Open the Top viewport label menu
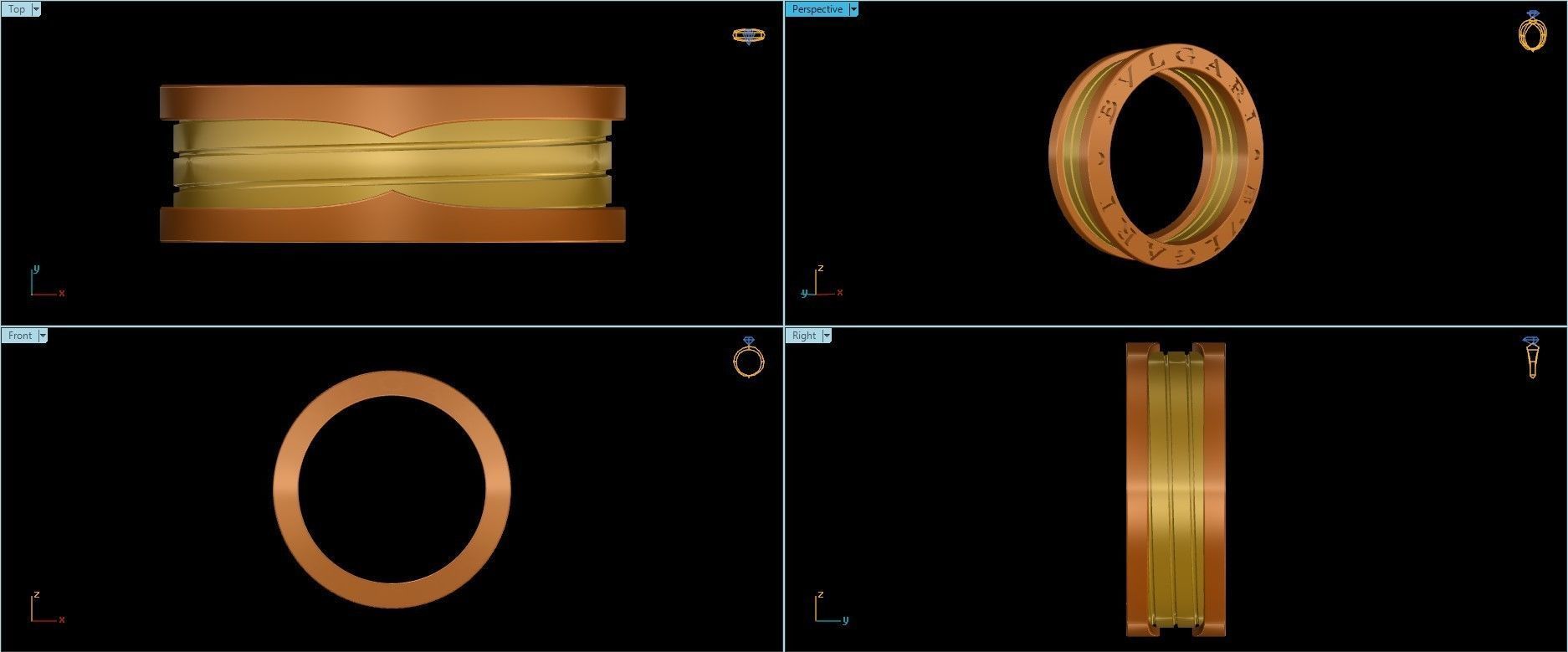Viewport: 1568px width, 652px height. tap(16, 9)
